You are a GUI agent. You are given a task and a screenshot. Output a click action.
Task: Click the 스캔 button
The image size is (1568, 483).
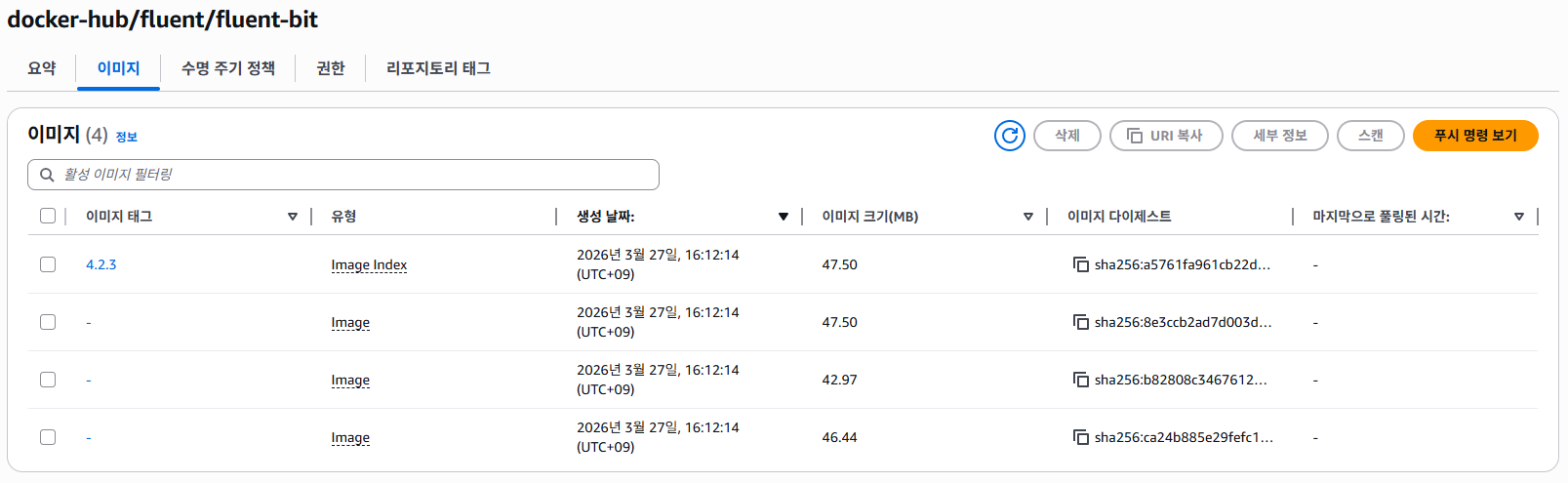[1371, 136]
